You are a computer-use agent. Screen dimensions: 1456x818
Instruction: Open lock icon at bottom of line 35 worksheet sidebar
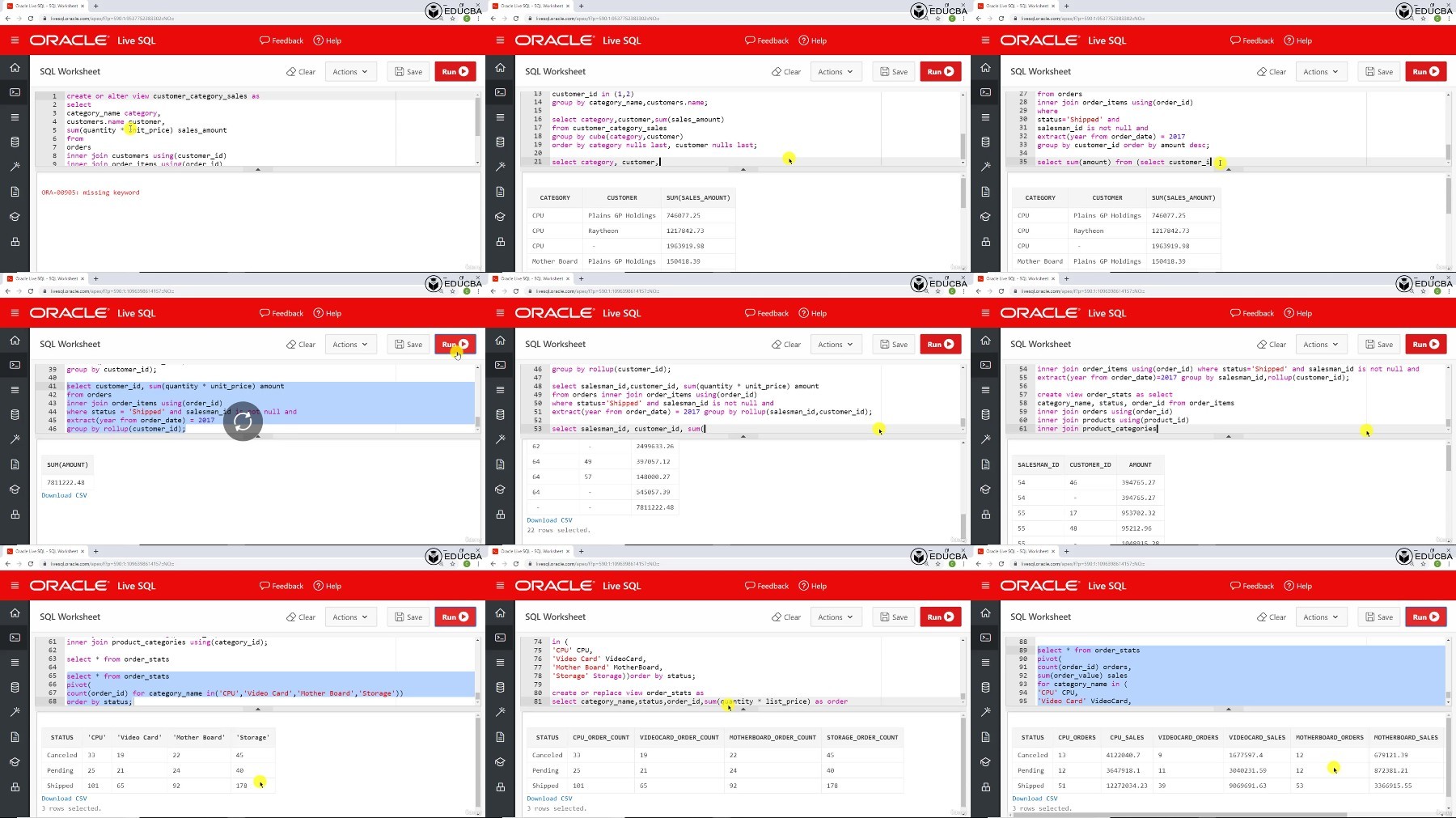click(985, 242)
